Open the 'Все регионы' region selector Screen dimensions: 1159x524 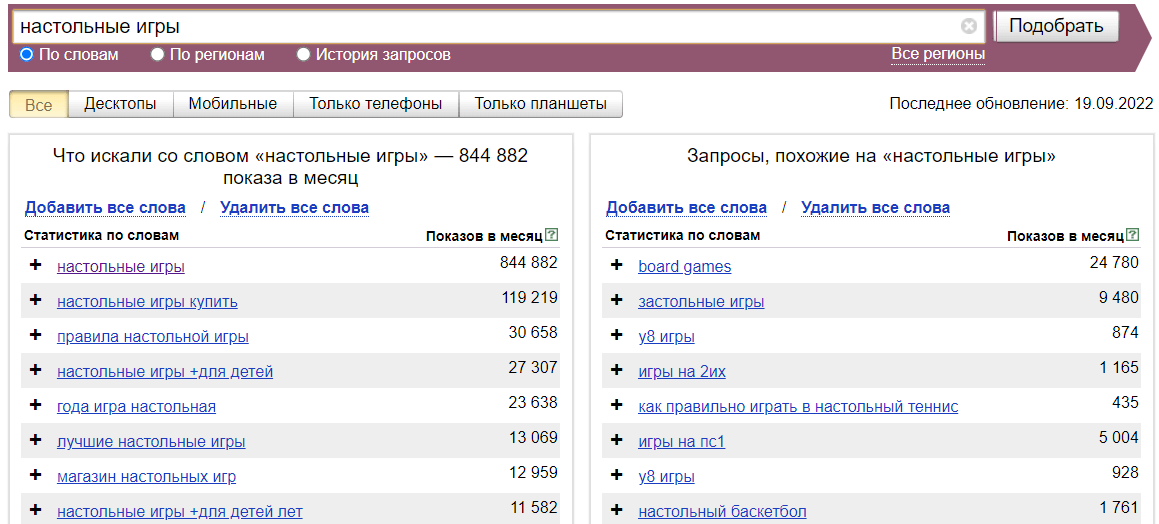(938, 54)
